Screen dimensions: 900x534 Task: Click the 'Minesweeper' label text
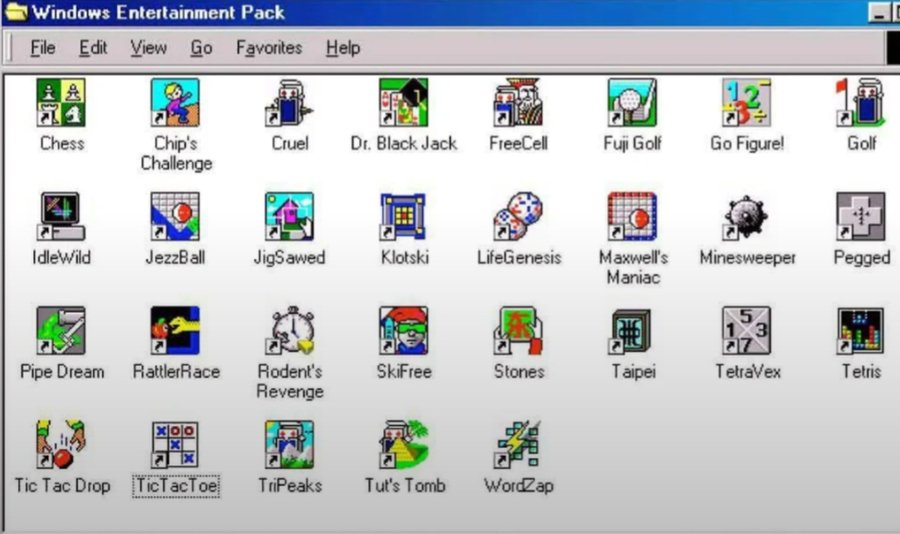[747, 258]
